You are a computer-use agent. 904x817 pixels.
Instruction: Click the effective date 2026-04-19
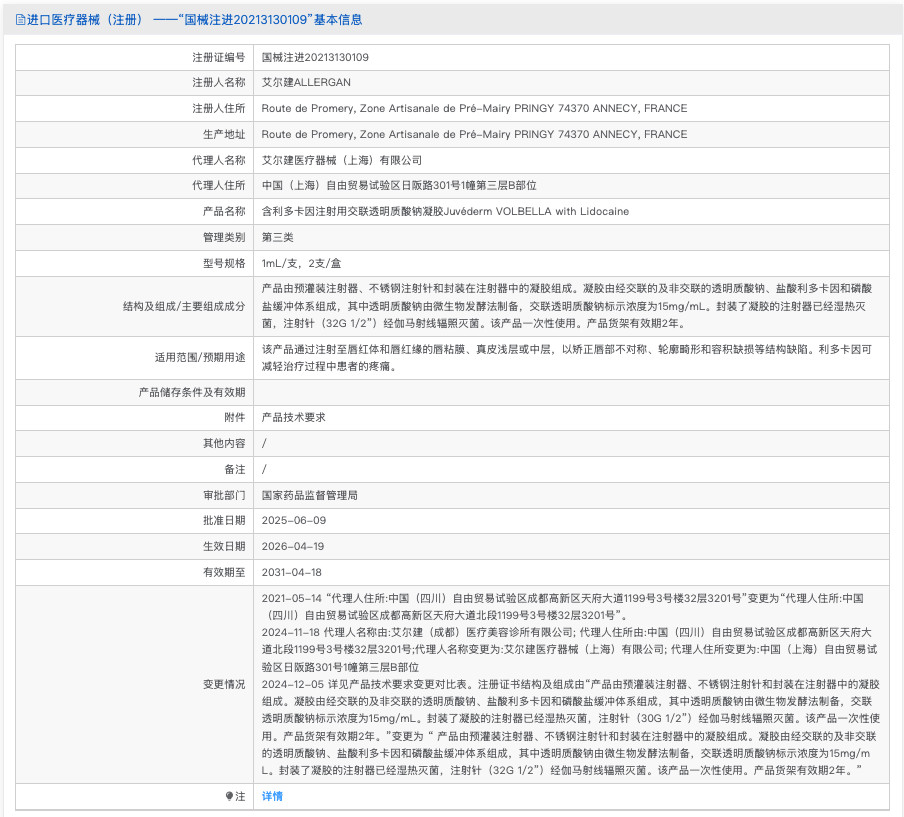pos(293,546)
